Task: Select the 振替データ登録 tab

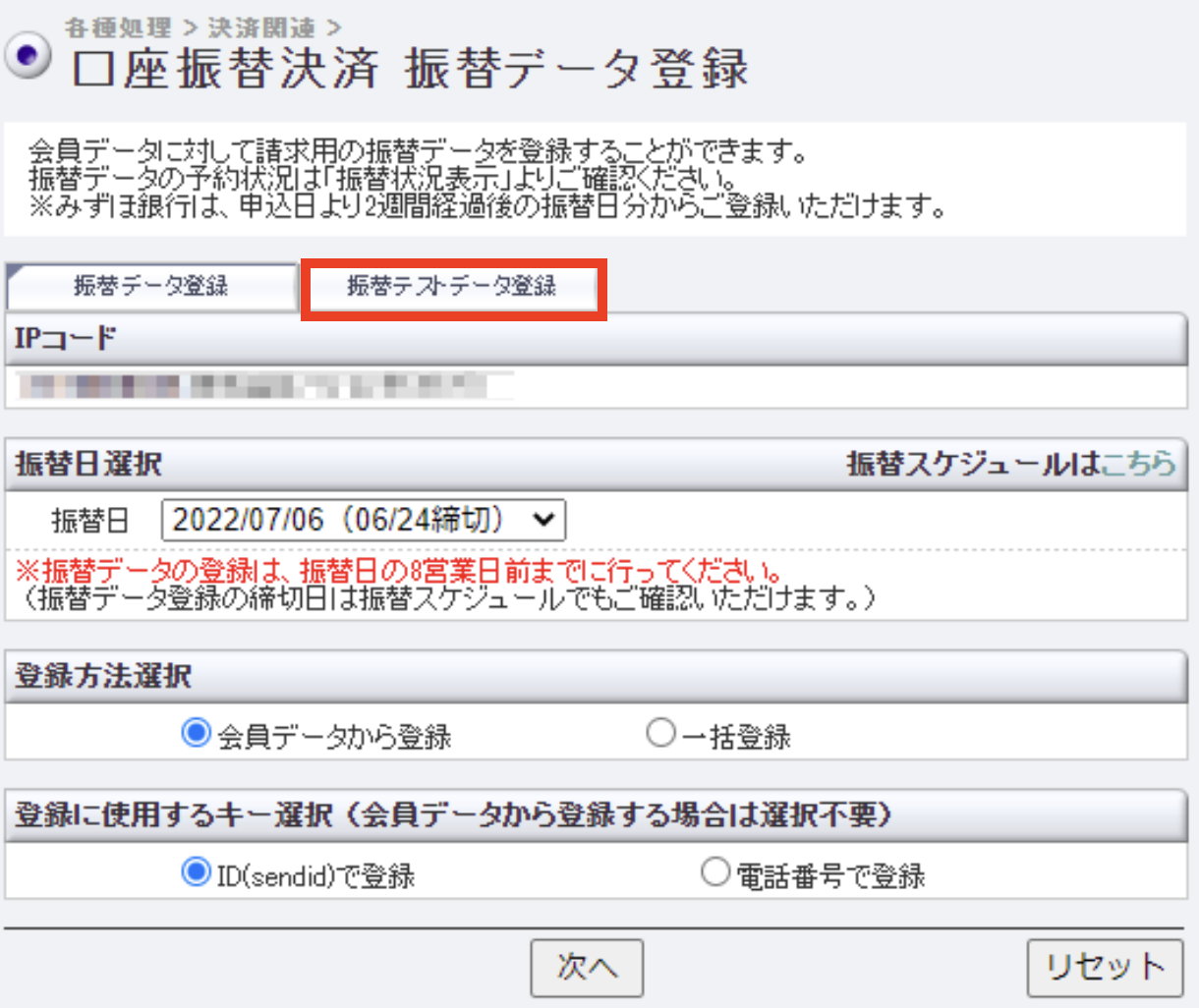Action: click(x=151, y=287)
